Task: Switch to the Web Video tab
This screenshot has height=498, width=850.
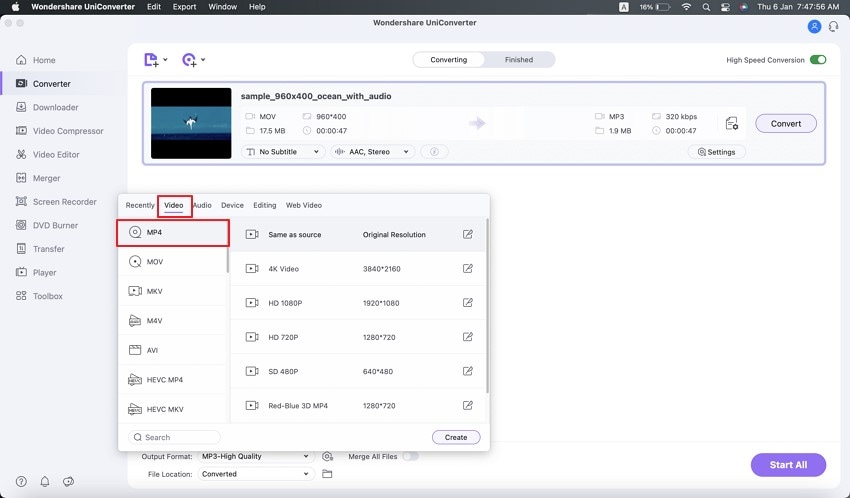Action: click(304, 205)
